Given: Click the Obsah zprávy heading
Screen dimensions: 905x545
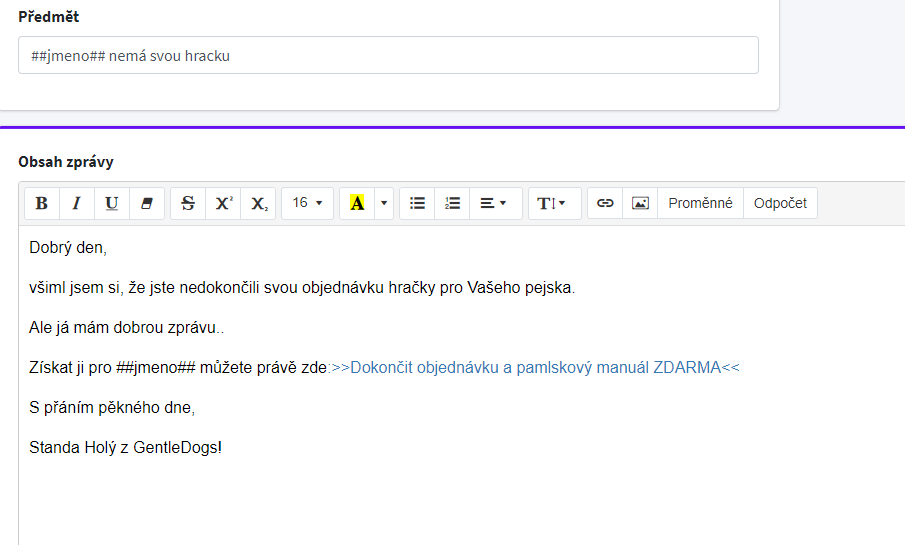Looking at the screenshot, I should click(x=66, y=162).
